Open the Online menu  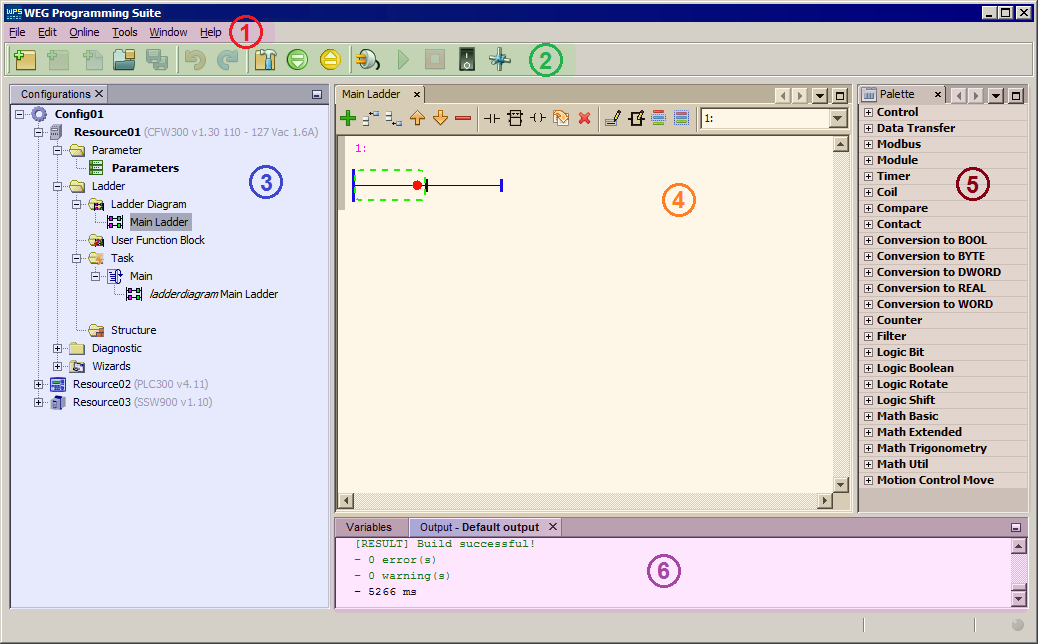pos(83,32)
